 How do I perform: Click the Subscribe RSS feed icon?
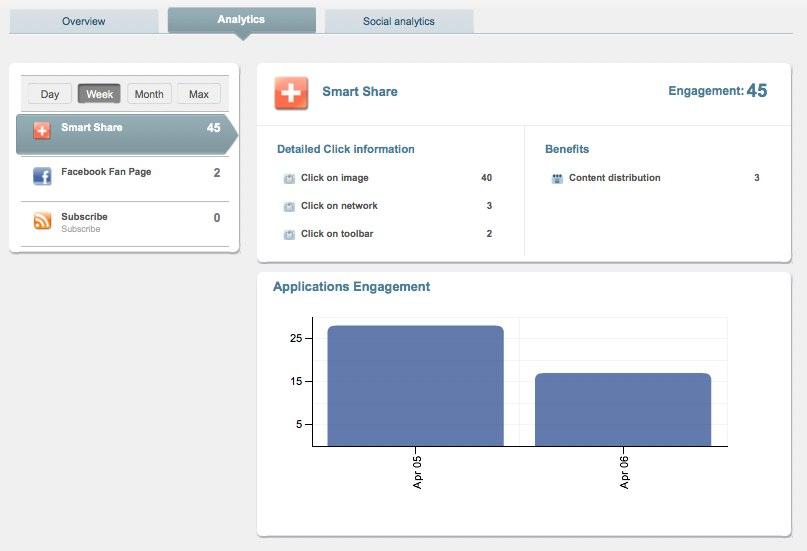[x=42, y=221]
